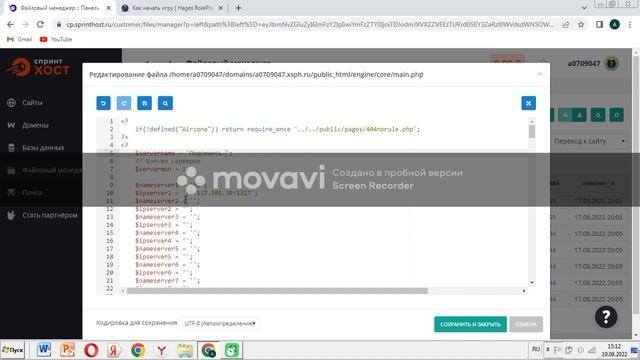
Task: Click the RU language indicator in the tray
Action: coord(536,349)
